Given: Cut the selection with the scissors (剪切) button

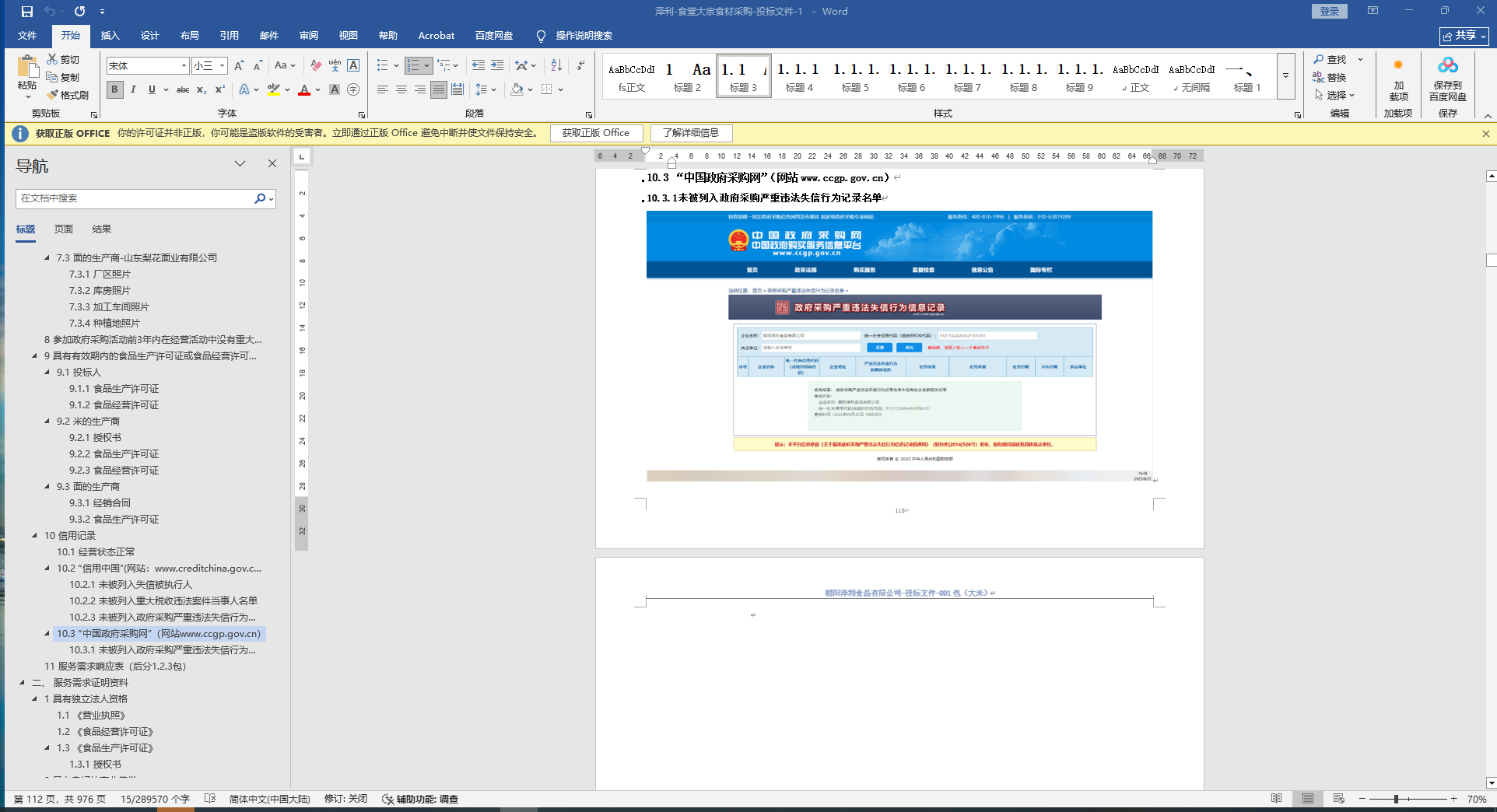Looking at the screenshot, I should (x=63, y=59).
